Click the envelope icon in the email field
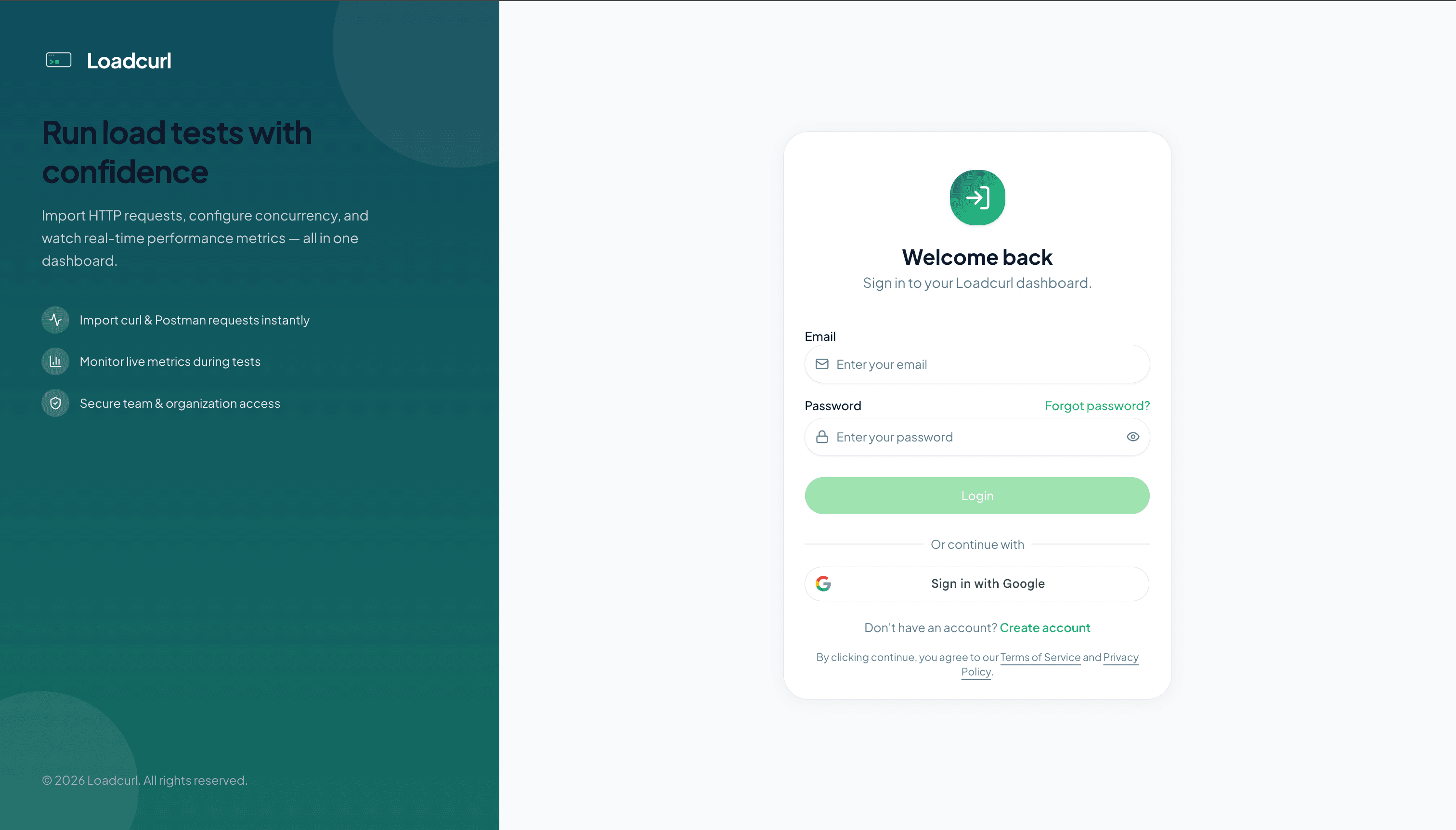The width and height of the screenshot is (1456, 830). click(821, 364)
